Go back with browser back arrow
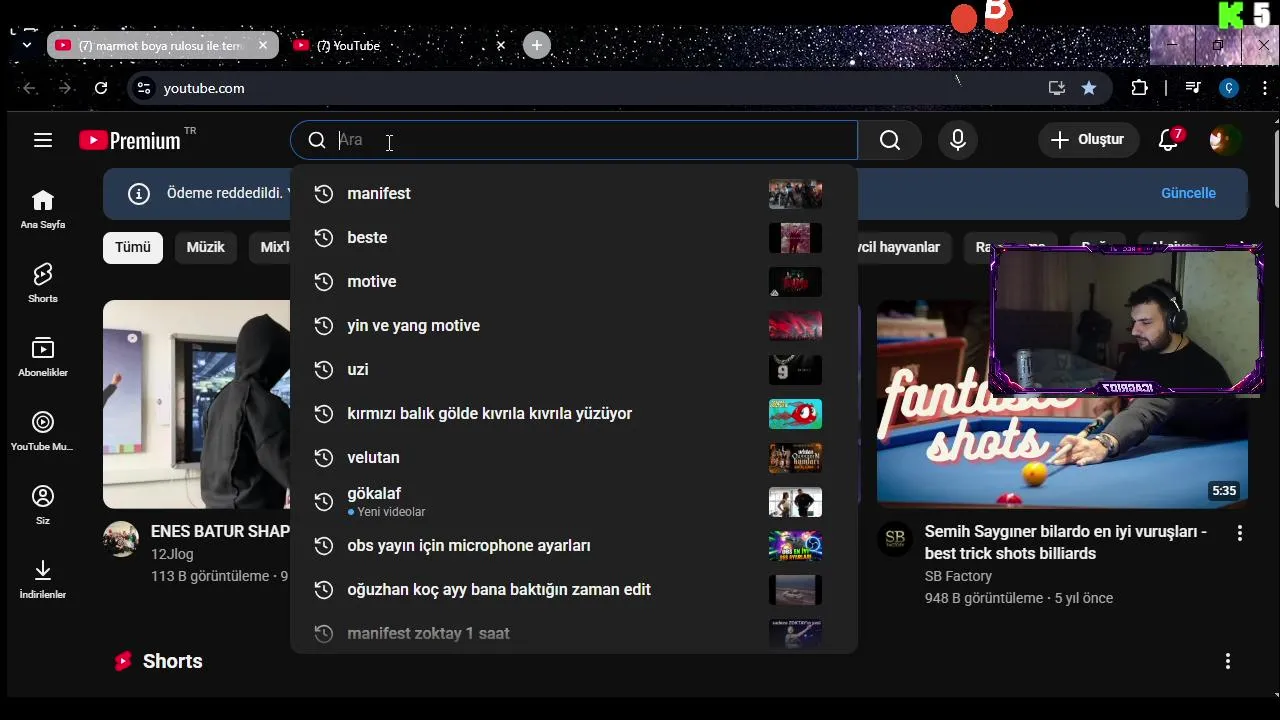The height and width of the screenshot is (720, 1280). click(30, 88)
